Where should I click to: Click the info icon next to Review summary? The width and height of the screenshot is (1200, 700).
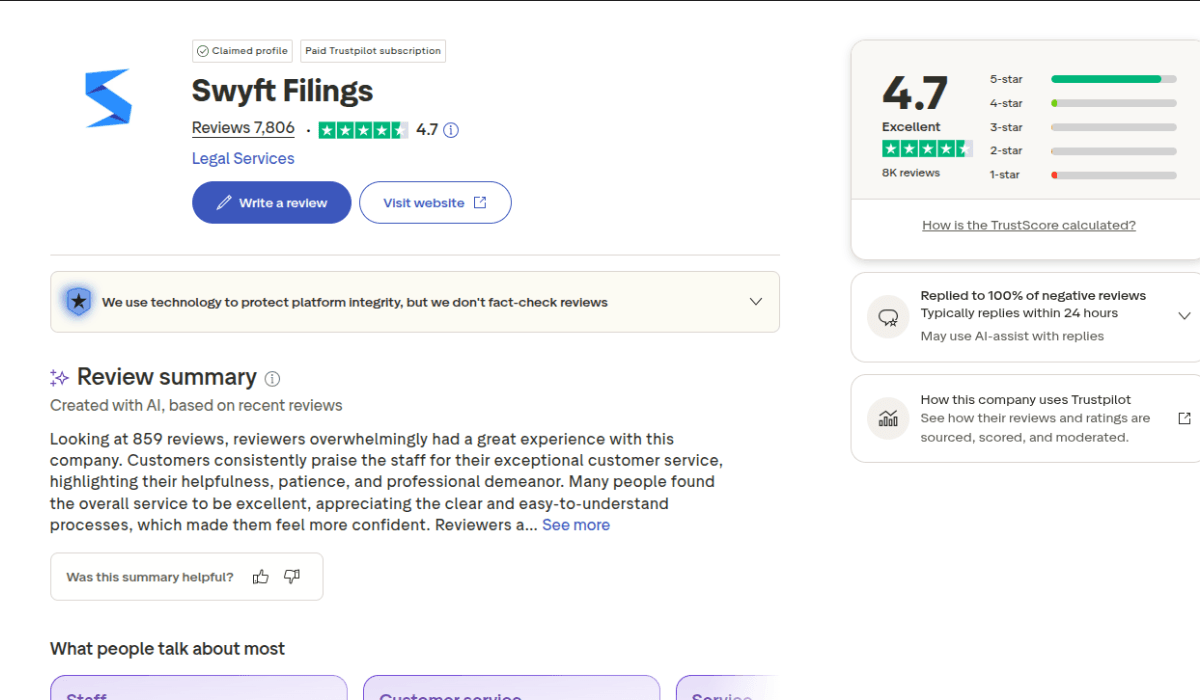(272, 379)
